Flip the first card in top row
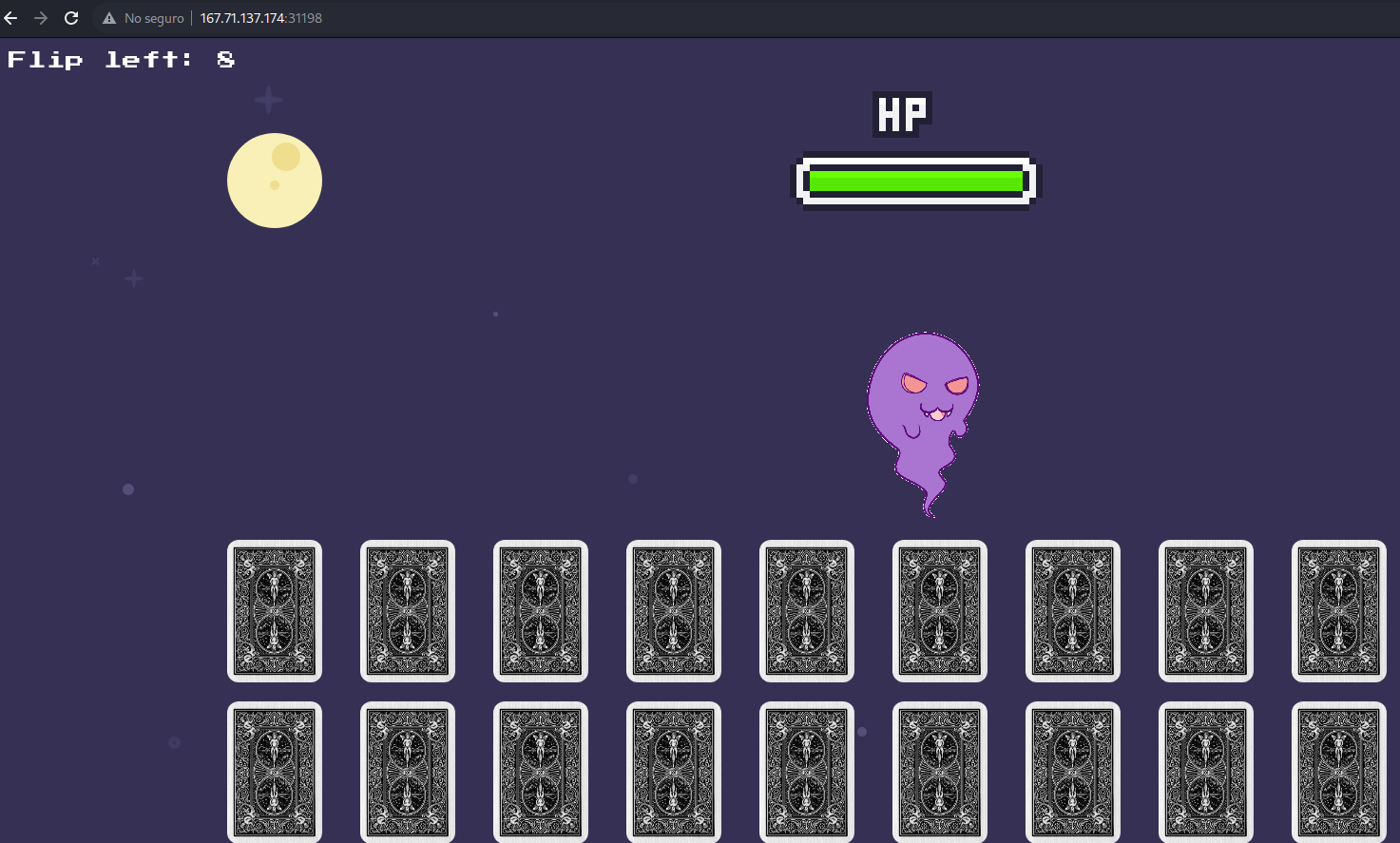 pyautogui.click(x=275, y=611)
